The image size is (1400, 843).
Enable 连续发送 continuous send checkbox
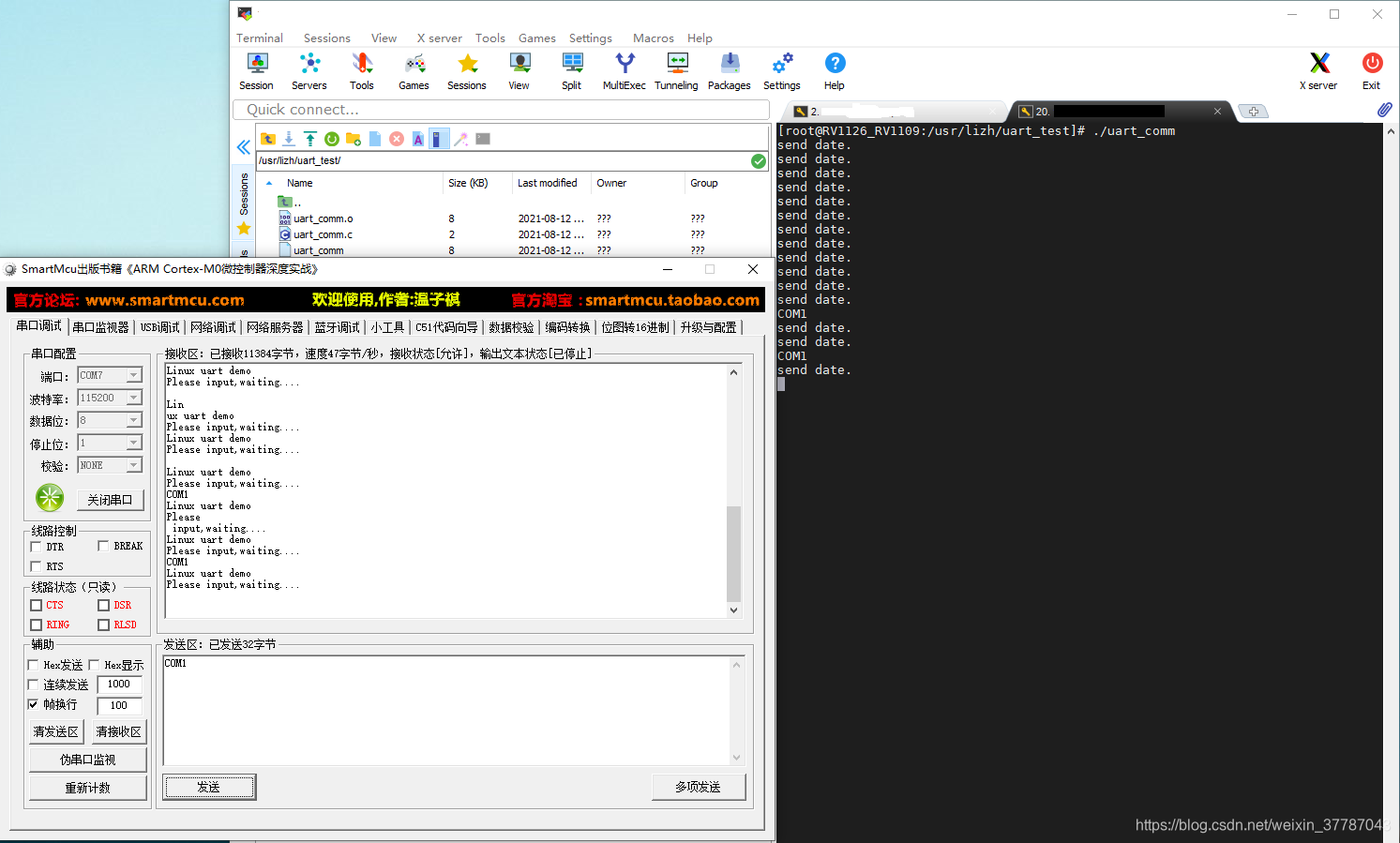[x=33, y=685]
